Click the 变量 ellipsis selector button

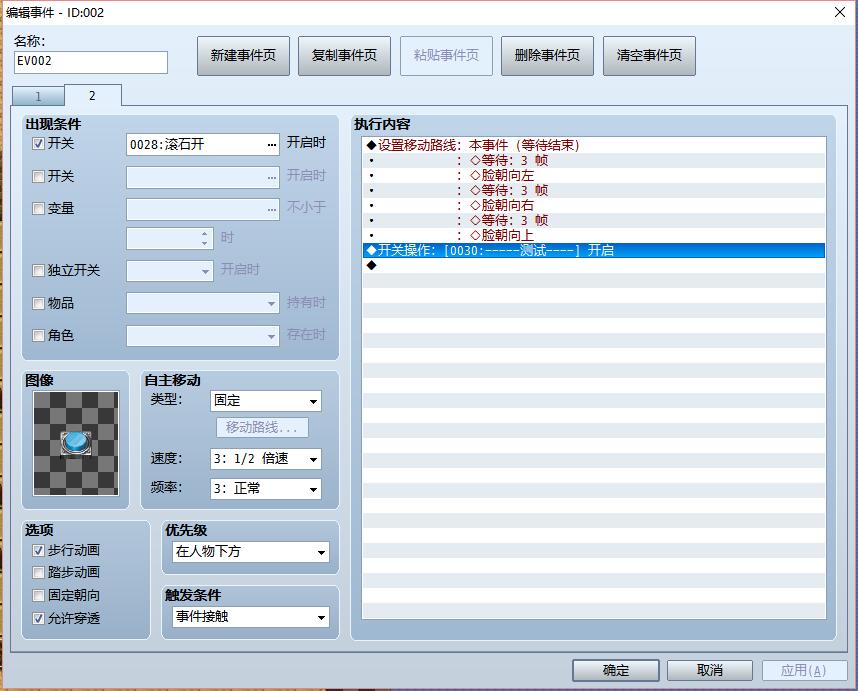(271, 210)
